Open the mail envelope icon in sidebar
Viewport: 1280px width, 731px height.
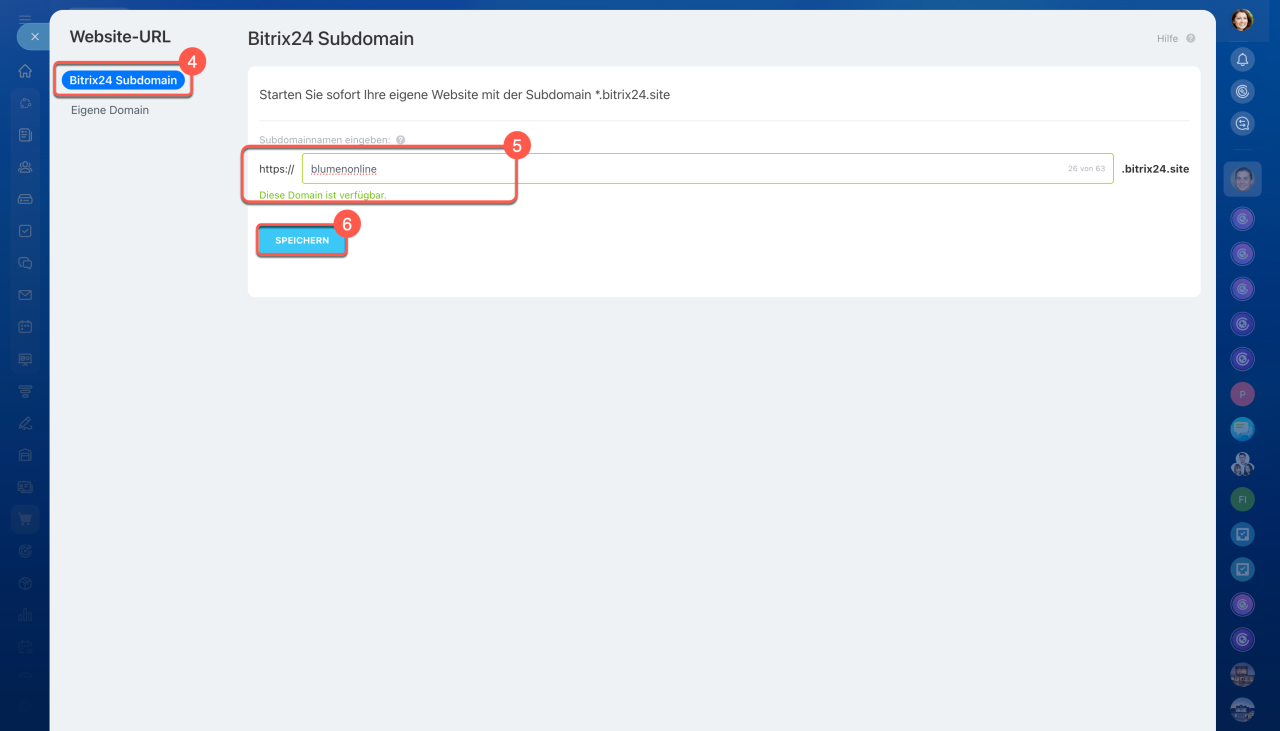click(25, 295)
